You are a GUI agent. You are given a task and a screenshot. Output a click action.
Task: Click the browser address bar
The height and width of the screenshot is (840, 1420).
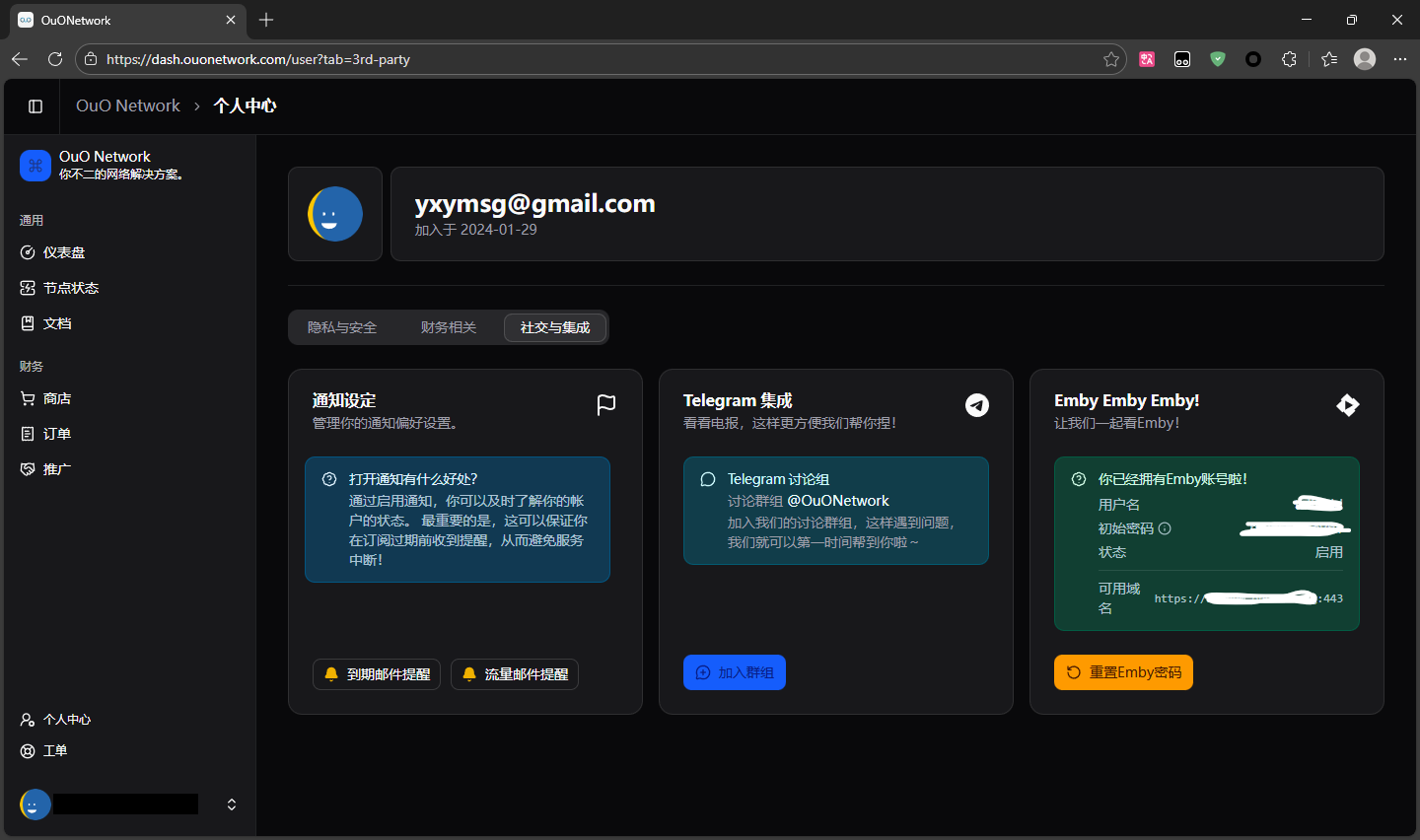tap(592, 59)
